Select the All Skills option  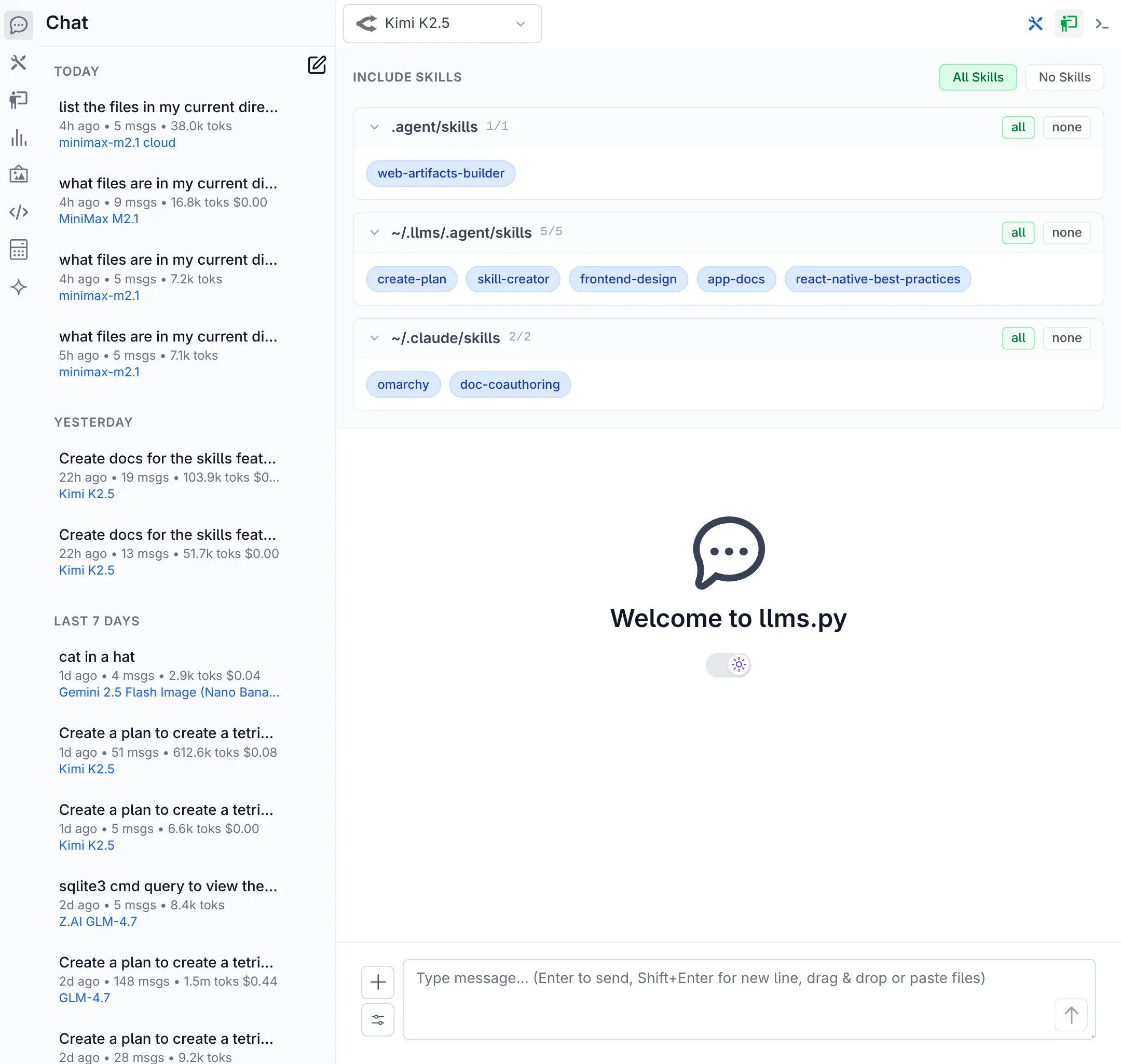977,77
